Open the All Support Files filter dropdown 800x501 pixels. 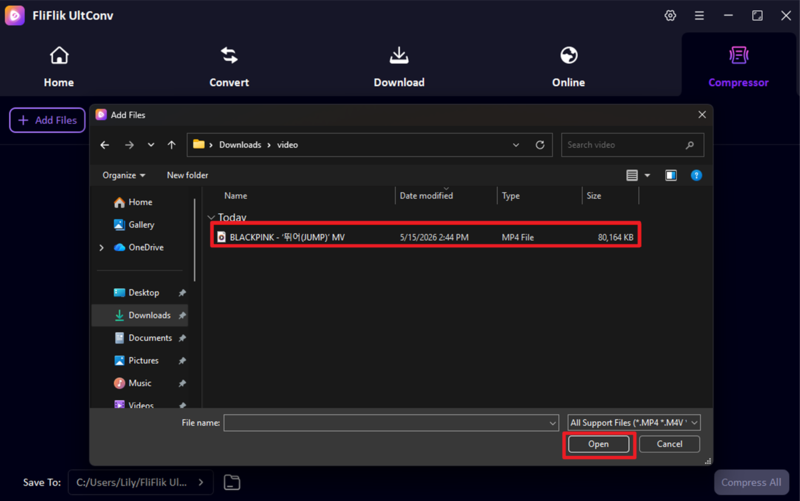[x=634, y=423]
